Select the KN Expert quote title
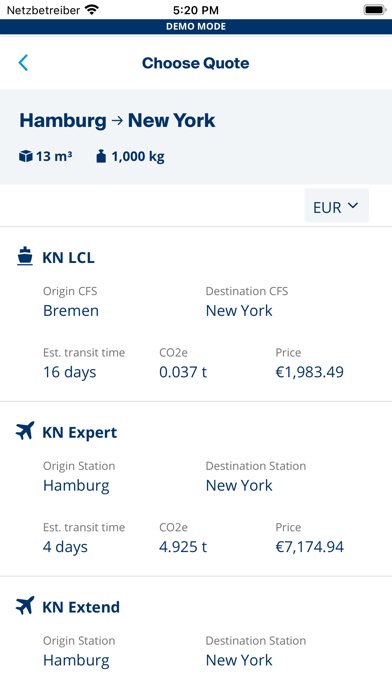This screenshot has width=392, height=696. (x=79, y=432)
